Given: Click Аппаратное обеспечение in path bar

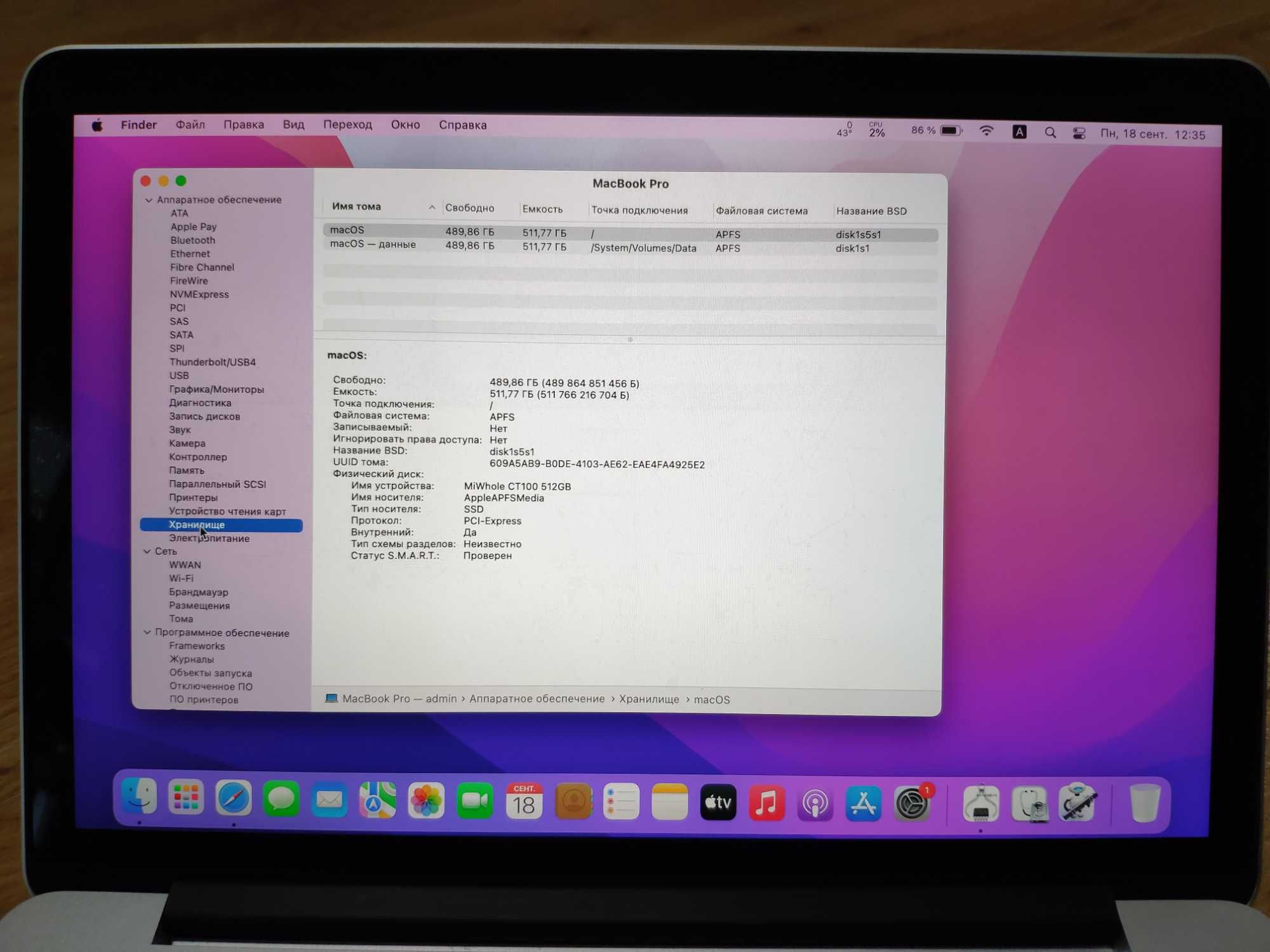Looking at the screenshot, I should 537,699.
